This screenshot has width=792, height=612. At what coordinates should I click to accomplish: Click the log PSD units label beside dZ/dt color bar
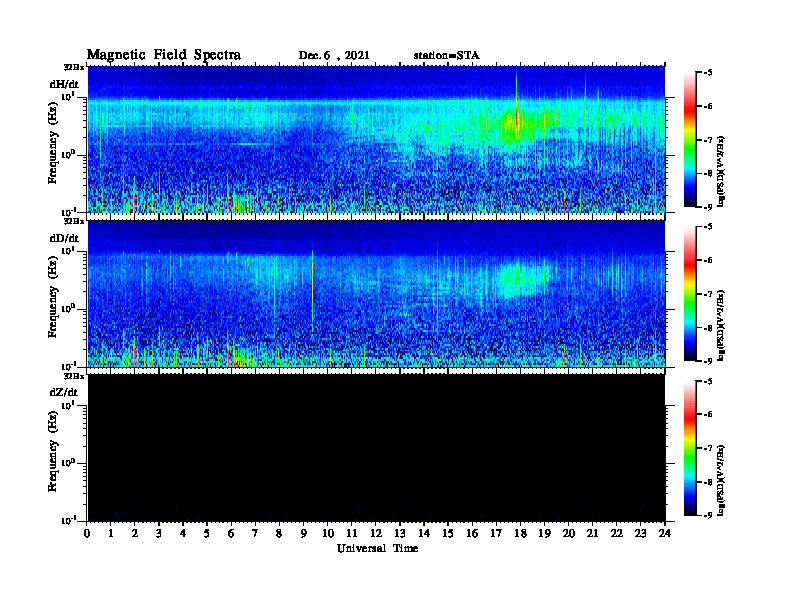point(721,479)
